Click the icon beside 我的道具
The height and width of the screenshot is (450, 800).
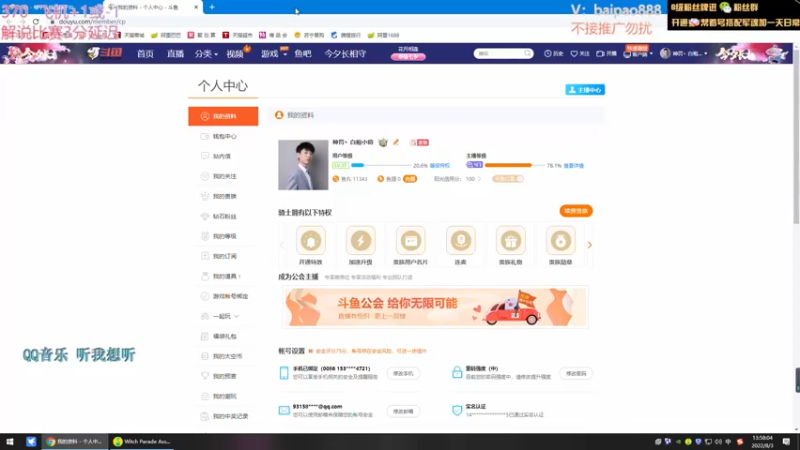click(x=205, y=276)
